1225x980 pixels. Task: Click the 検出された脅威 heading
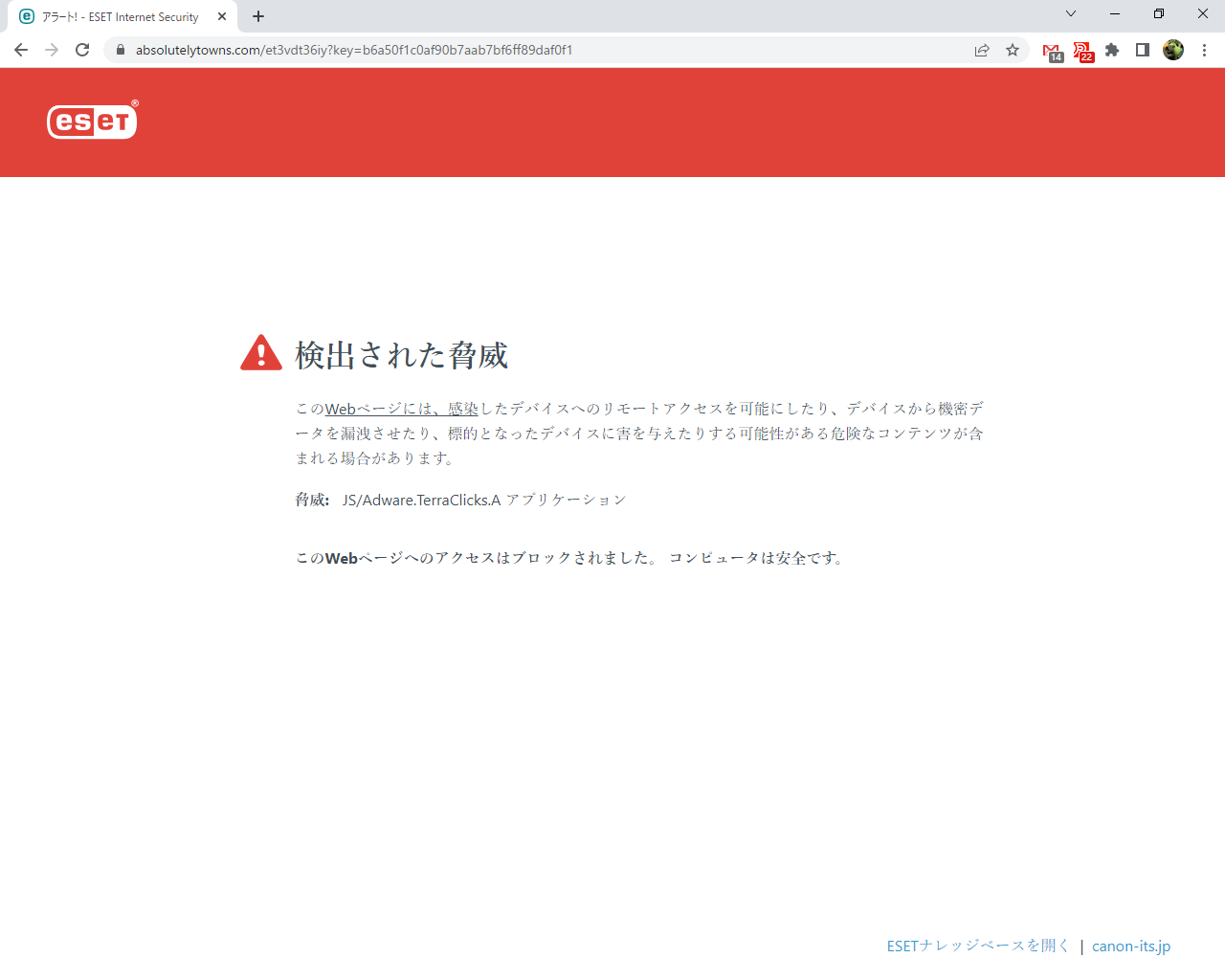point(402,355)
